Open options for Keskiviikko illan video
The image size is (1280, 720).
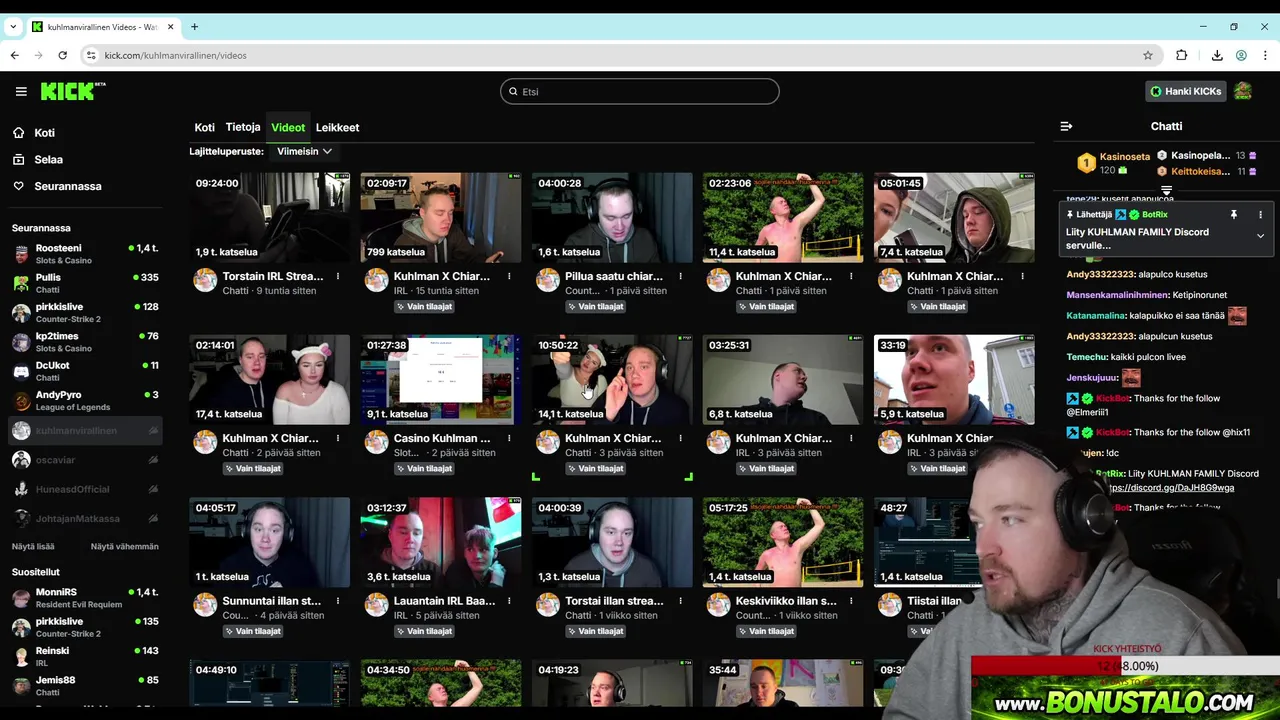coord(851,601)
